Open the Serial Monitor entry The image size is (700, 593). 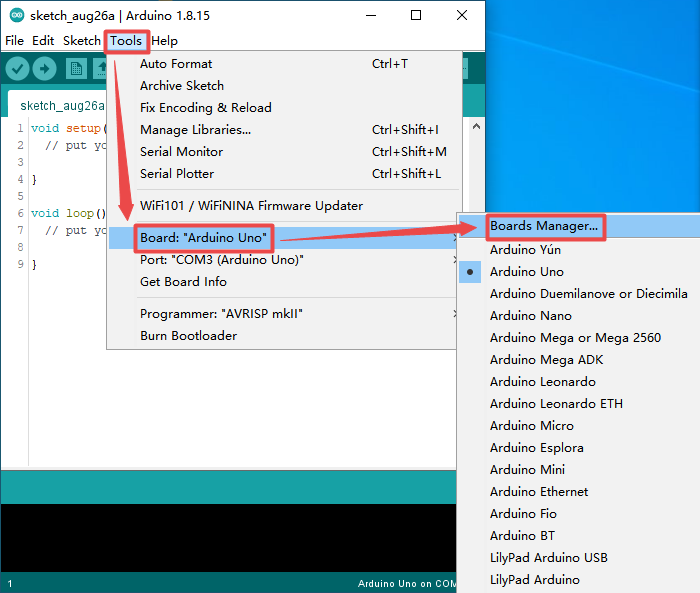click(283, 152)
